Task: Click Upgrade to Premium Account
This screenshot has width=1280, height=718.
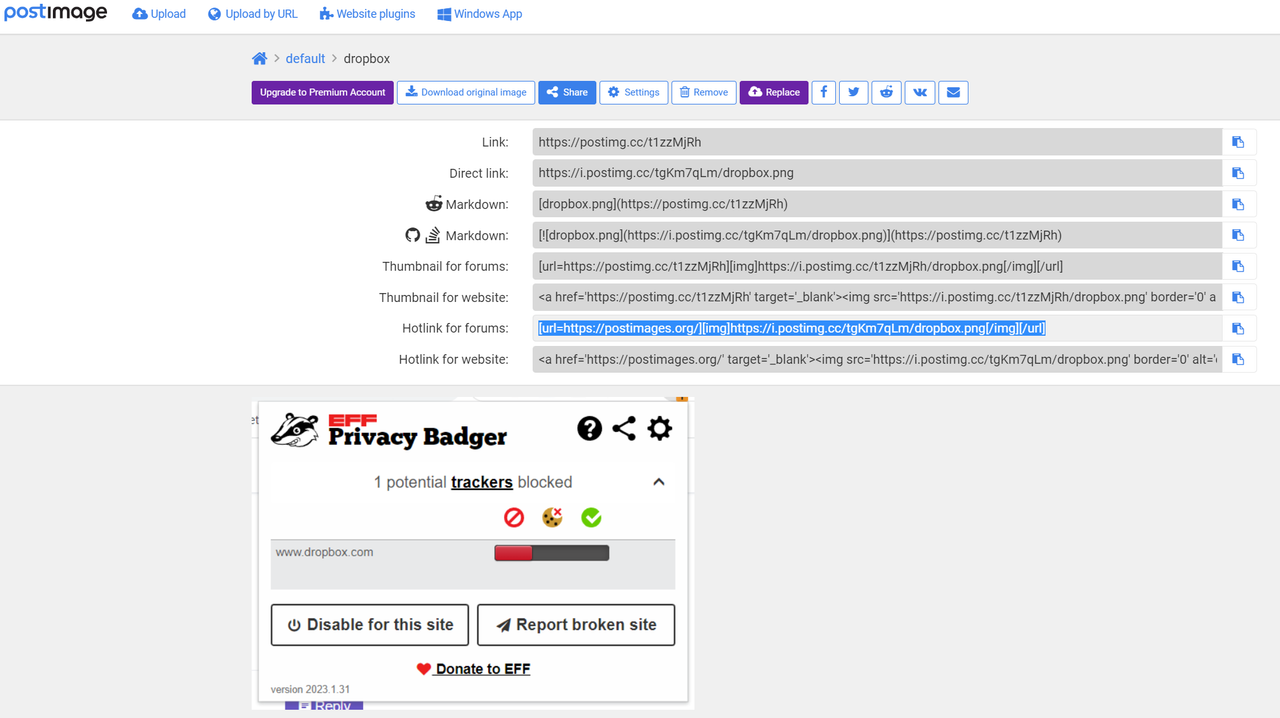Action: pyautogui.click(x=322, y=92)
